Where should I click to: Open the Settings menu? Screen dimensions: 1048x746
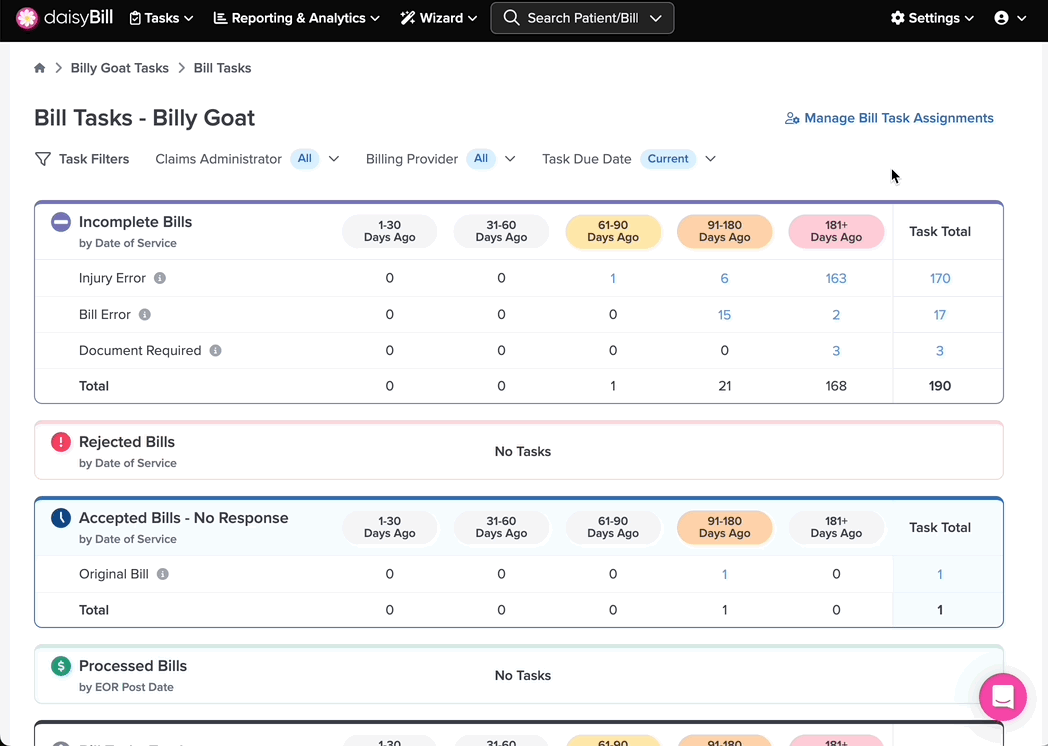[x=932, y=18]
